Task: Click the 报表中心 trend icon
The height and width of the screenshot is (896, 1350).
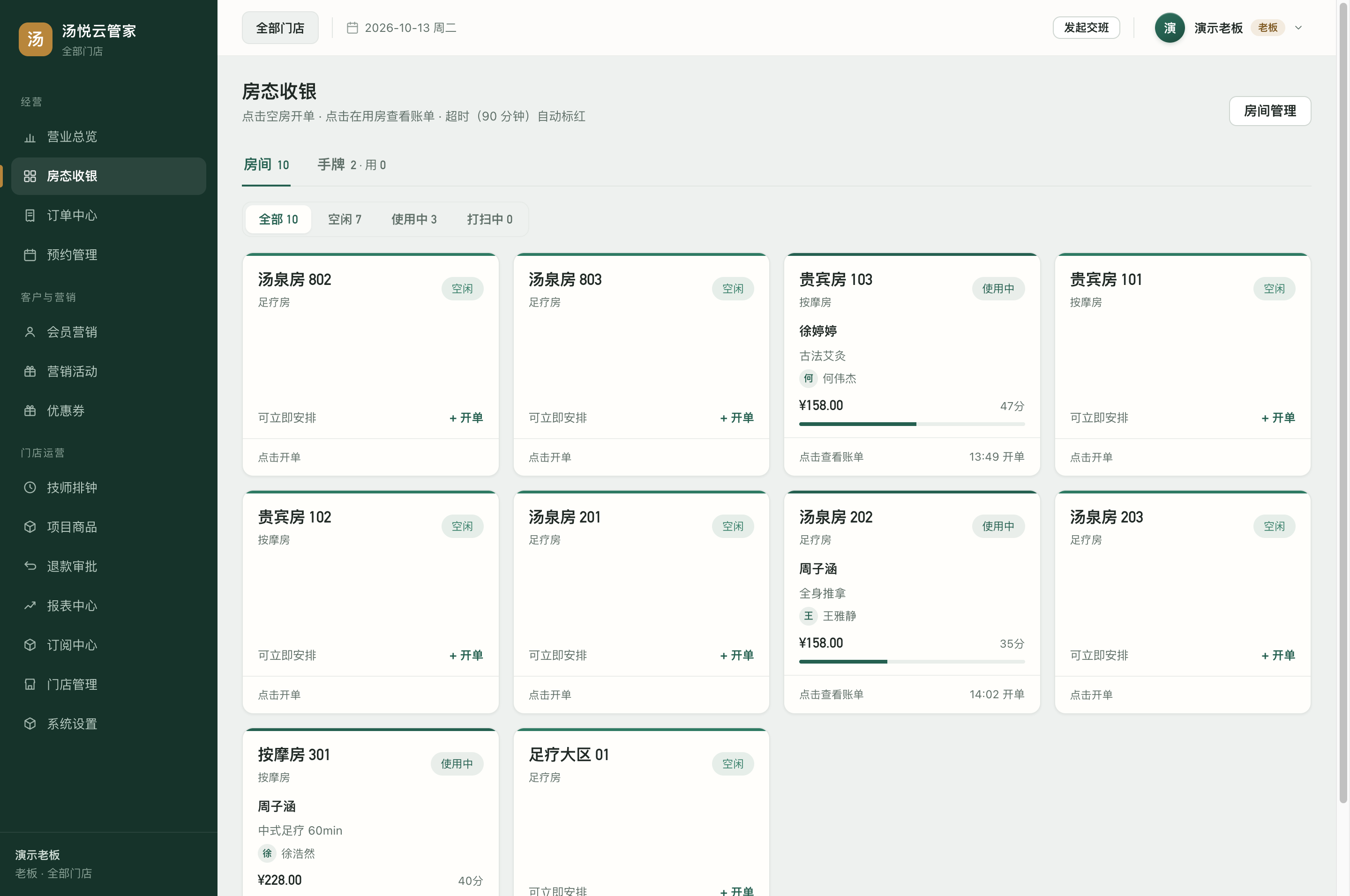Action: click(x=30, y=606)
